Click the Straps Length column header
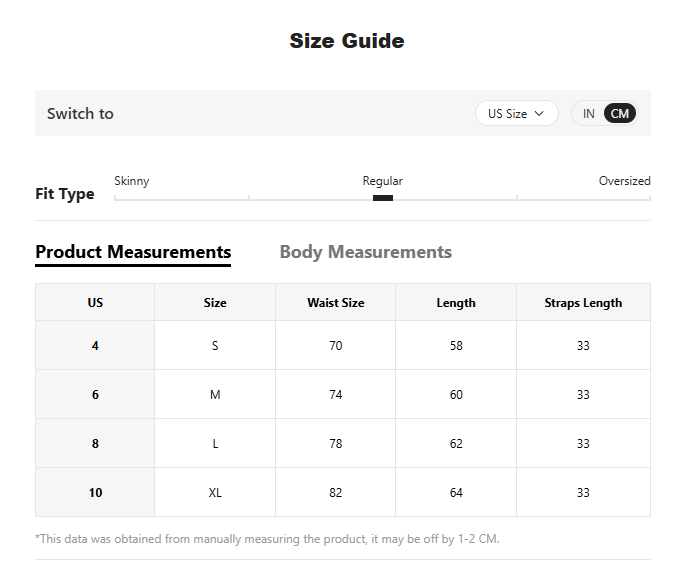Viewport: 682px width, 572px height. click(583, 302)
